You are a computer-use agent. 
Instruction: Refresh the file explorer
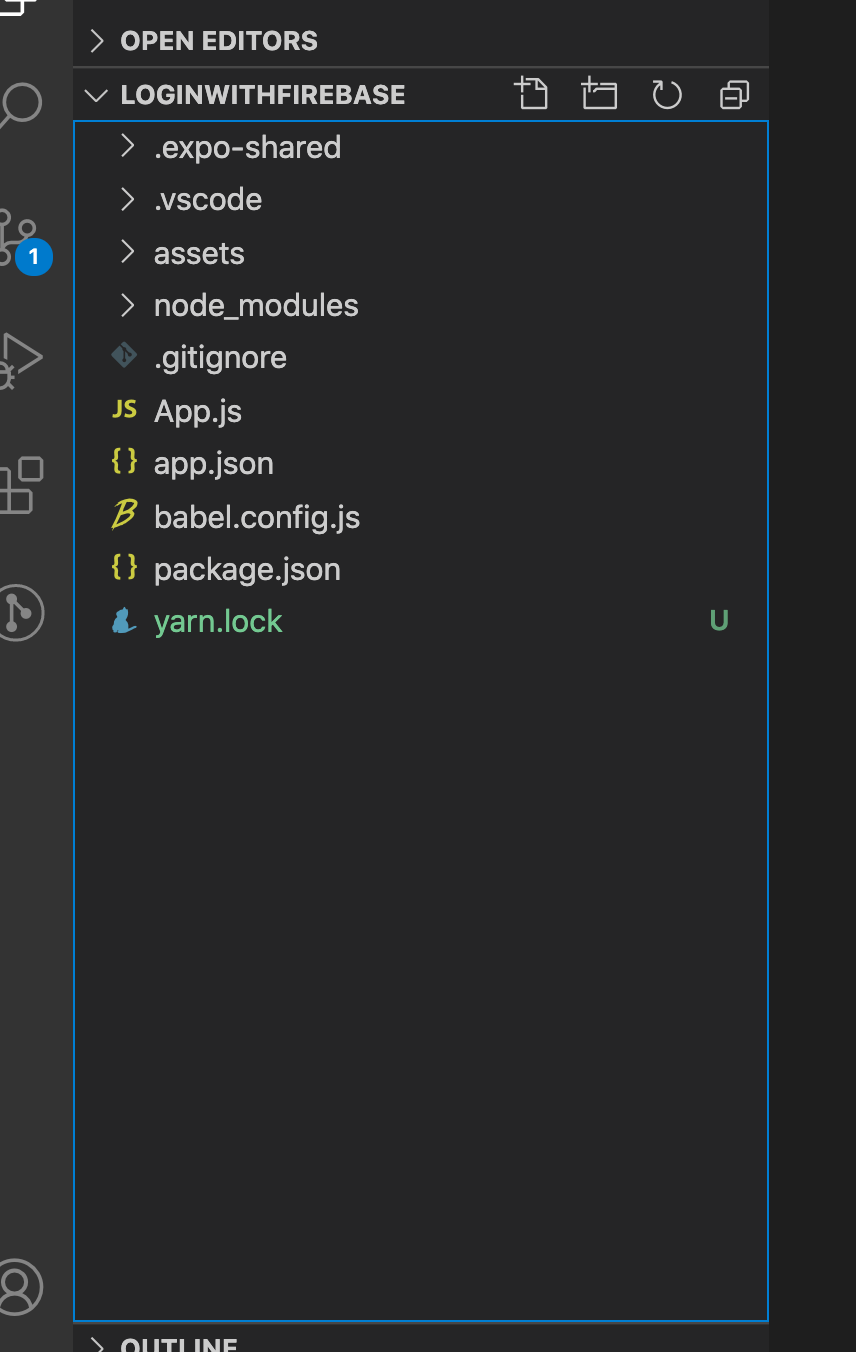666,94
